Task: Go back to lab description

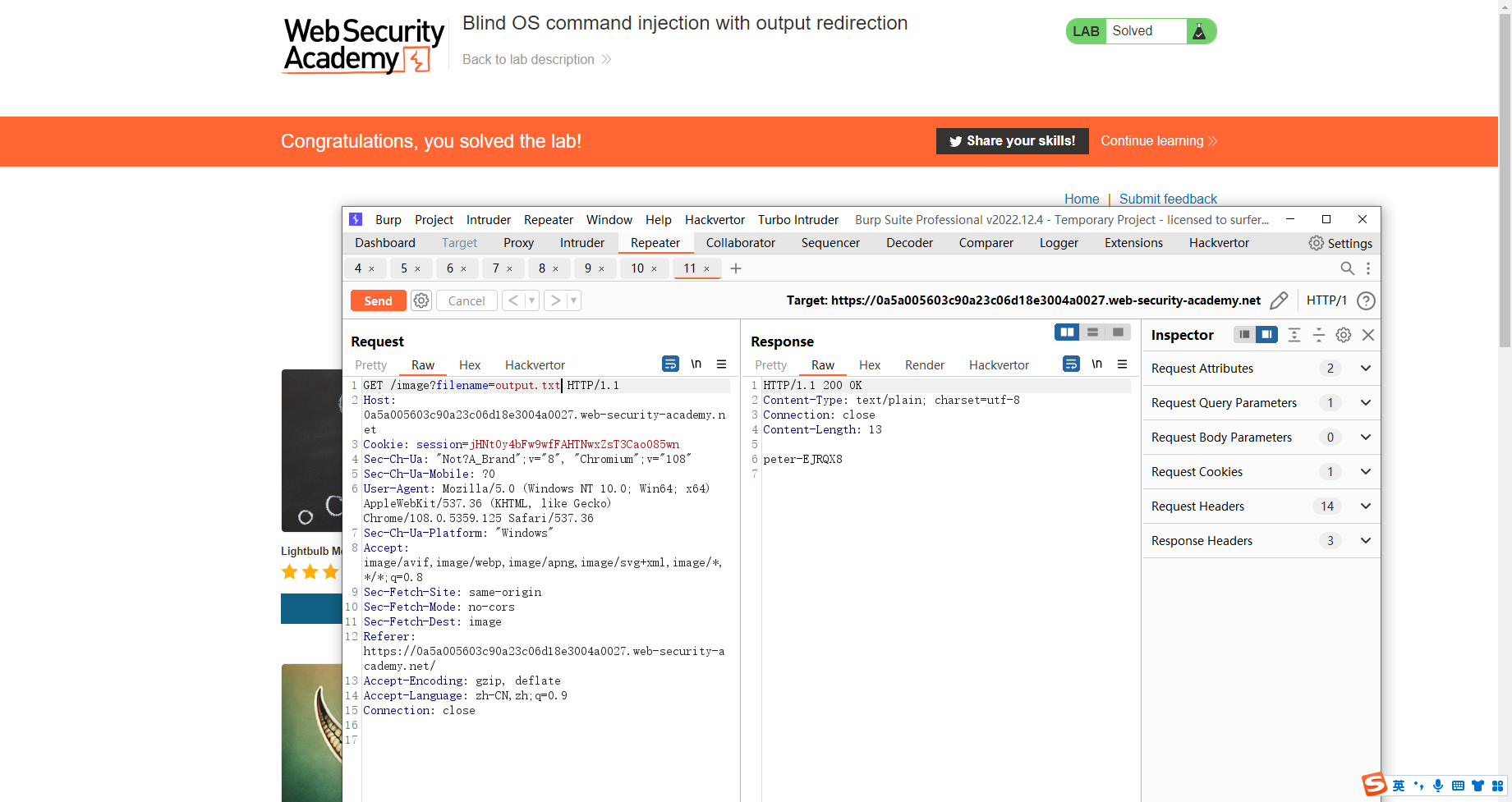Action: click(536, 60)
